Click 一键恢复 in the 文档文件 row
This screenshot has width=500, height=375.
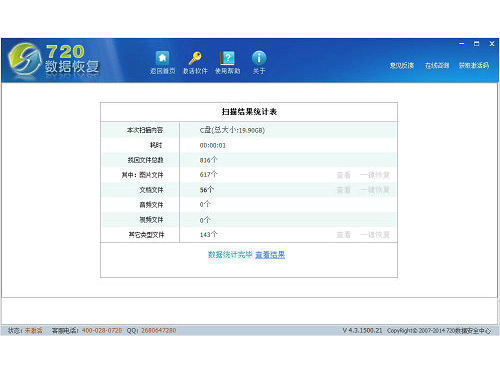pyautogui.click(x=375, y=190)
